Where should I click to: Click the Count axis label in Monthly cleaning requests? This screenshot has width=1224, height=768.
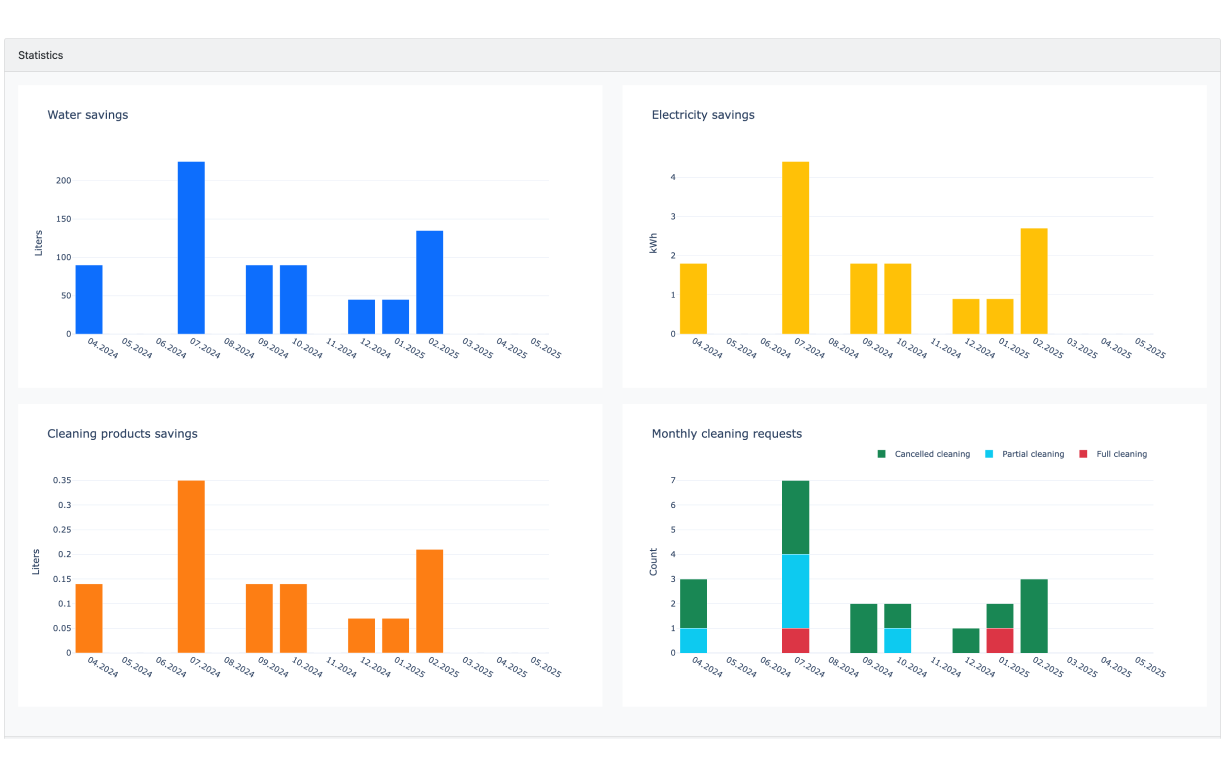[x=655, y=561]
